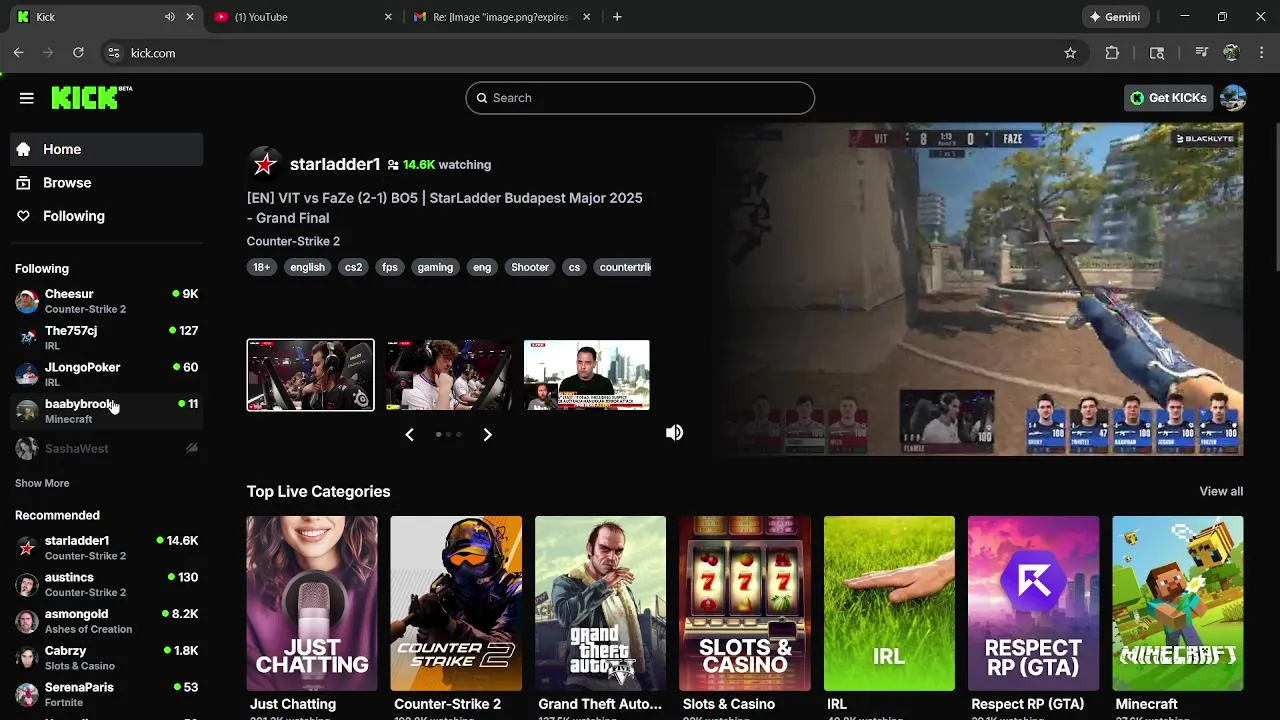1280x720 pixels.
Task: Open SerenaParis in Recommended list
Action: coord(107,694)
